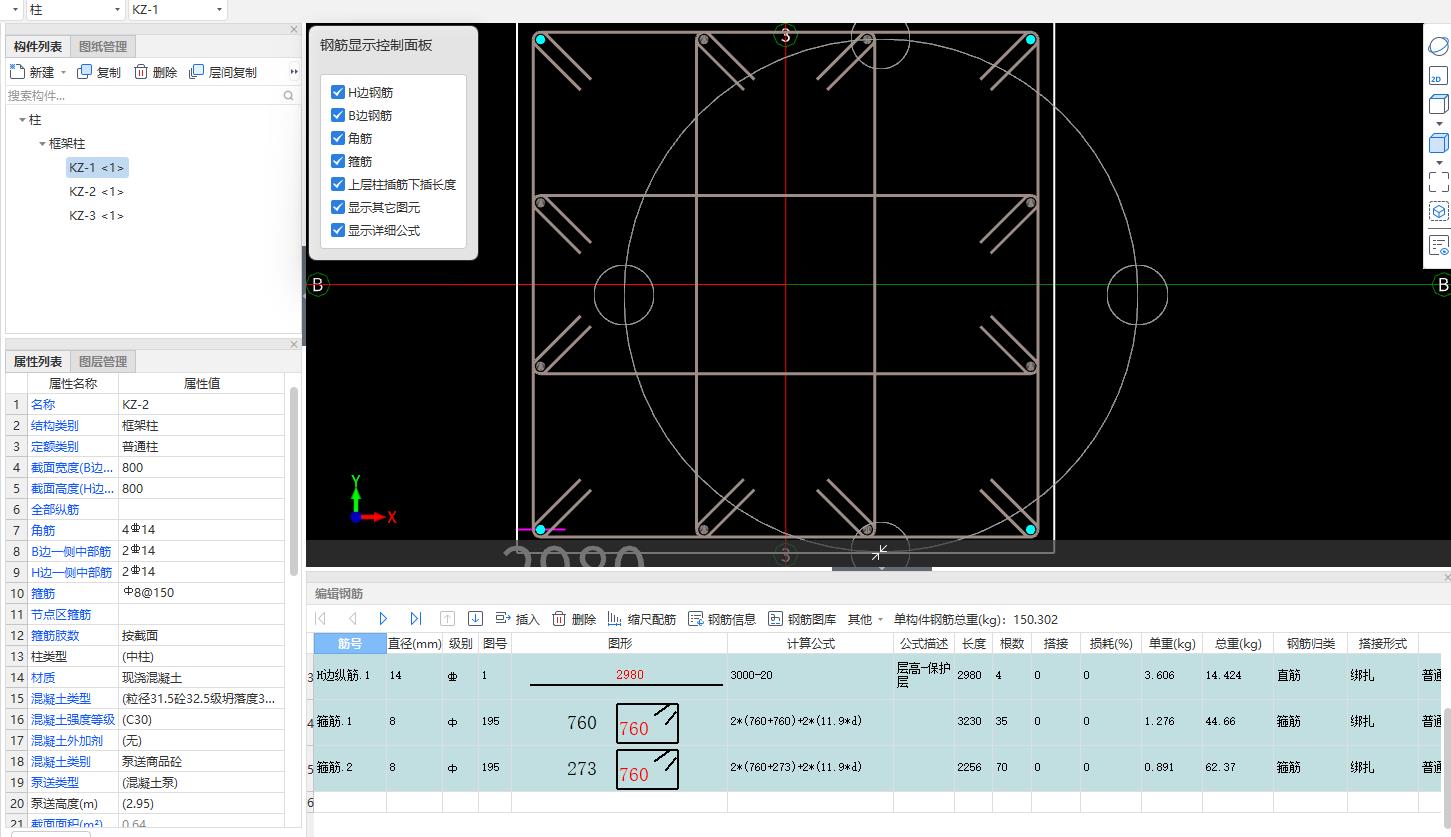Click the 截面宽度 property link

click(x=71, y=467)
